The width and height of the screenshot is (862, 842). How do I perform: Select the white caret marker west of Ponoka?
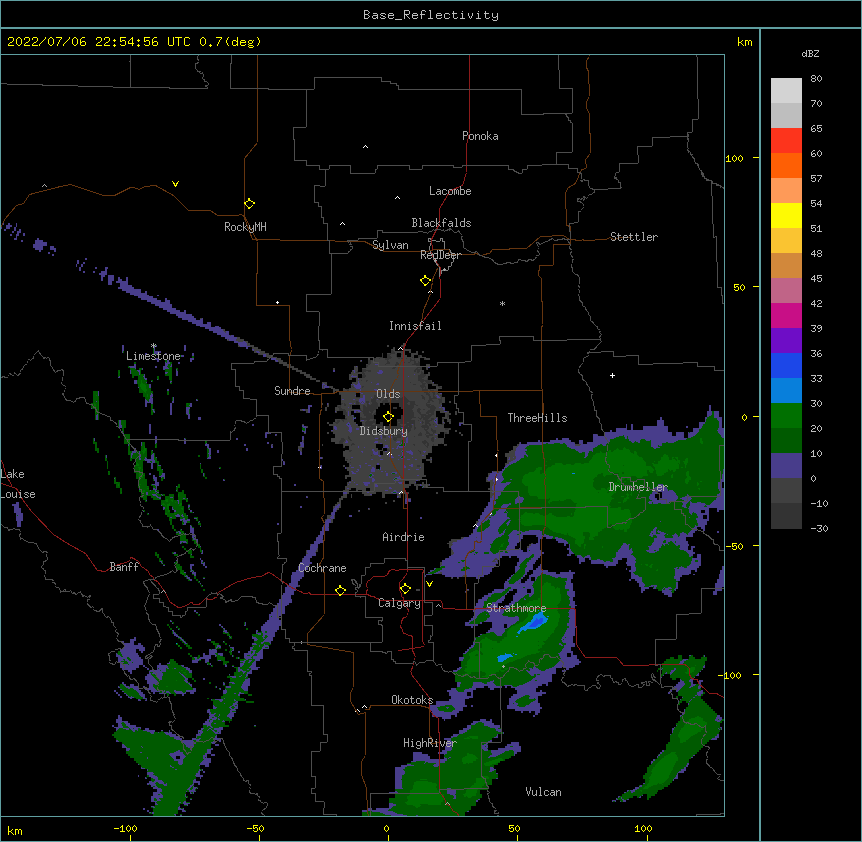click(x=365, y=147)
